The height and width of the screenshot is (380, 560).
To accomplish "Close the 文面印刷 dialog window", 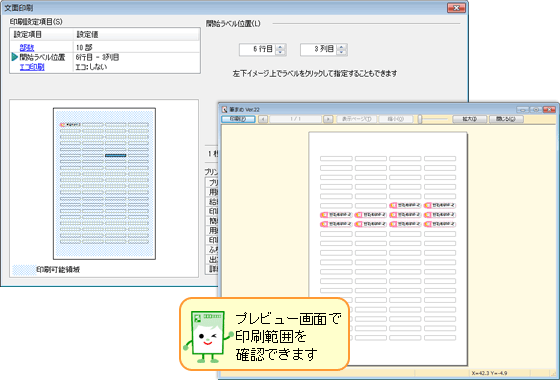I will click(x=456, y=8).
